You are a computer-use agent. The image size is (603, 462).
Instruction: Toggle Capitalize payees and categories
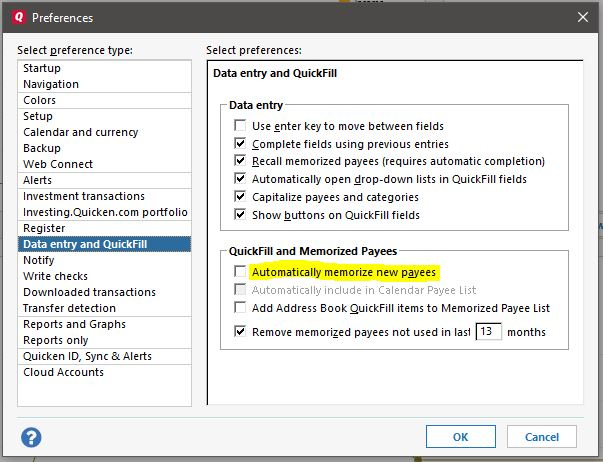(x=240, y=197)
